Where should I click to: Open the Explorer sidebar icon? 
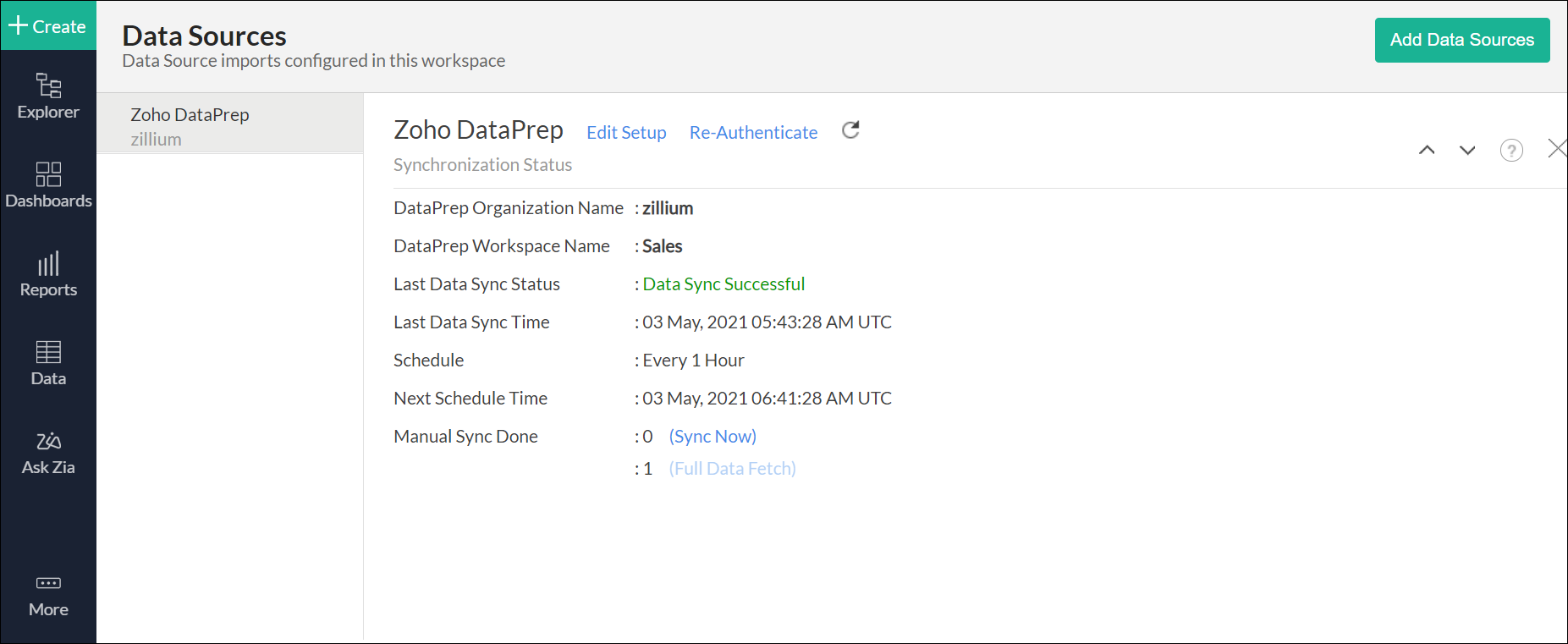pos(48,96)
